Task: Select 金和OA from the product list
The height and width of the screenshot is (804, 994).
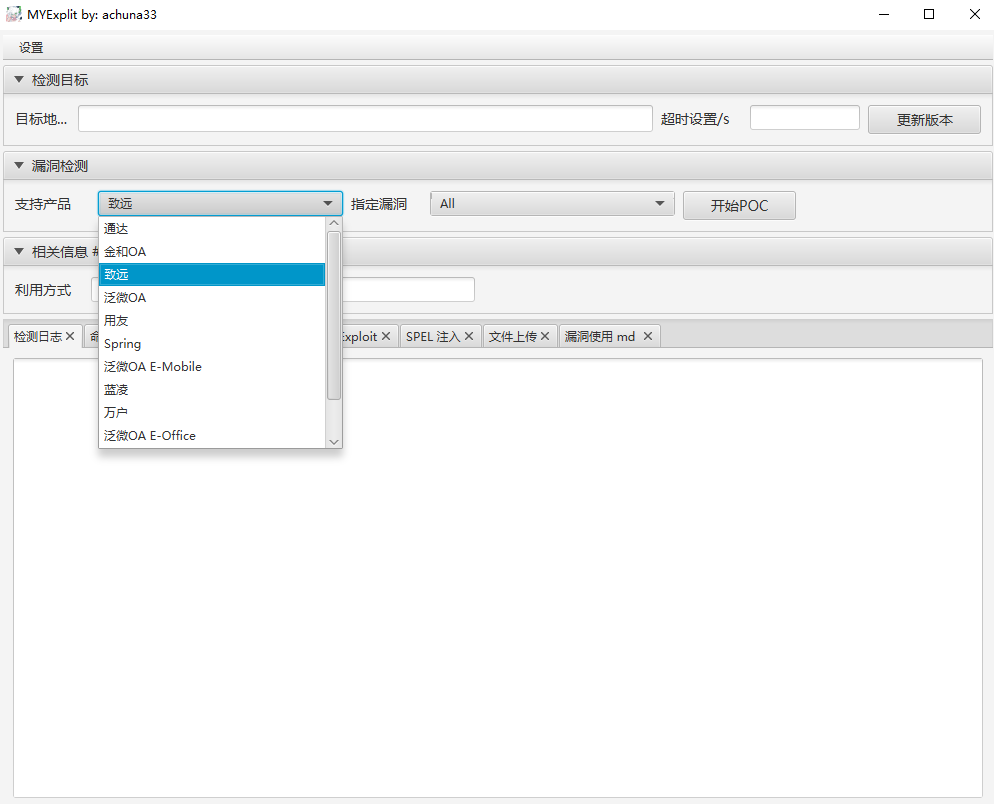Action: (212, 252)
